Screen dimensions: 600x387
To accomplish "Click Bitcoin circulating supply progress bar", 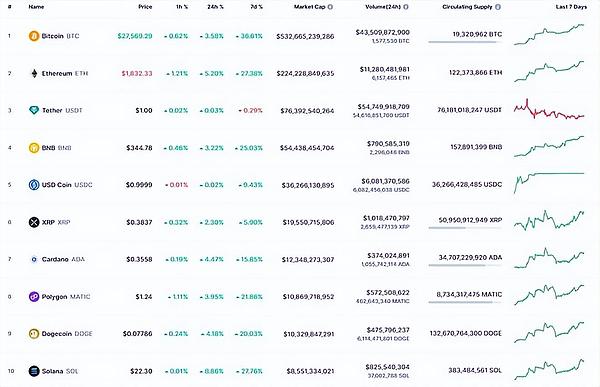I will click(x=465, y=42).
